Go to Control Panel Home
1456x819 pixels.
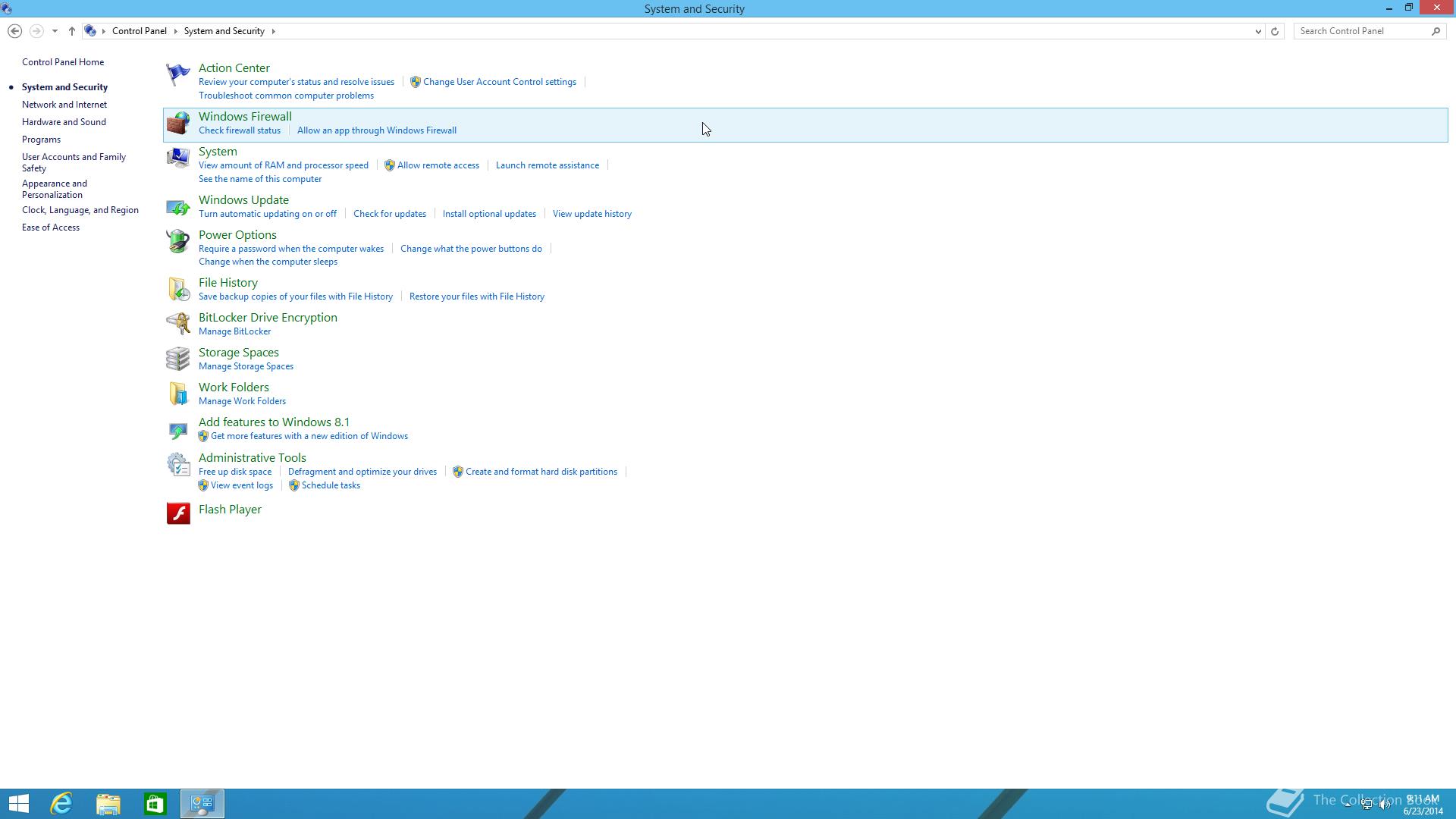[63, 62]
